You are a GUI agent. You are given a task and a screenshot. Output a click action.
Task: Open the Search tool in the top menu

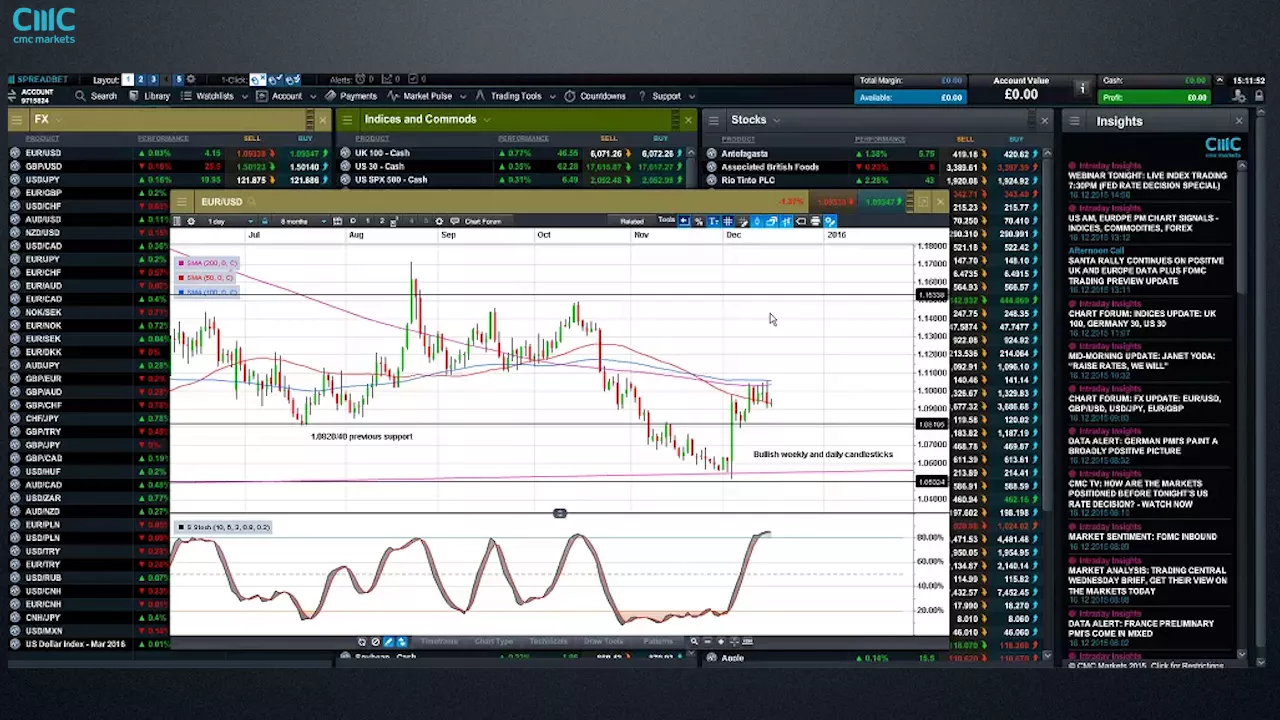[x=96, y=96]
